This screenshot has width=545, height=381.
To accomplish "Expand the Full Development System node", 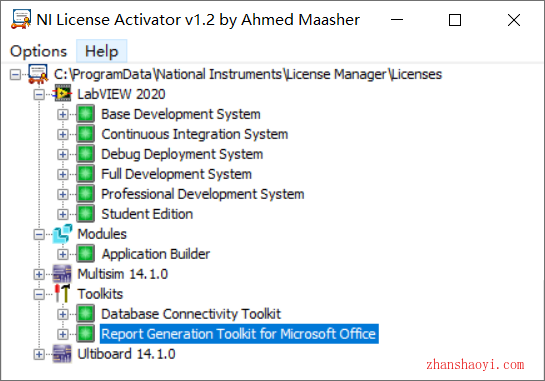I will pyautogui.click(x=63, y=174).
